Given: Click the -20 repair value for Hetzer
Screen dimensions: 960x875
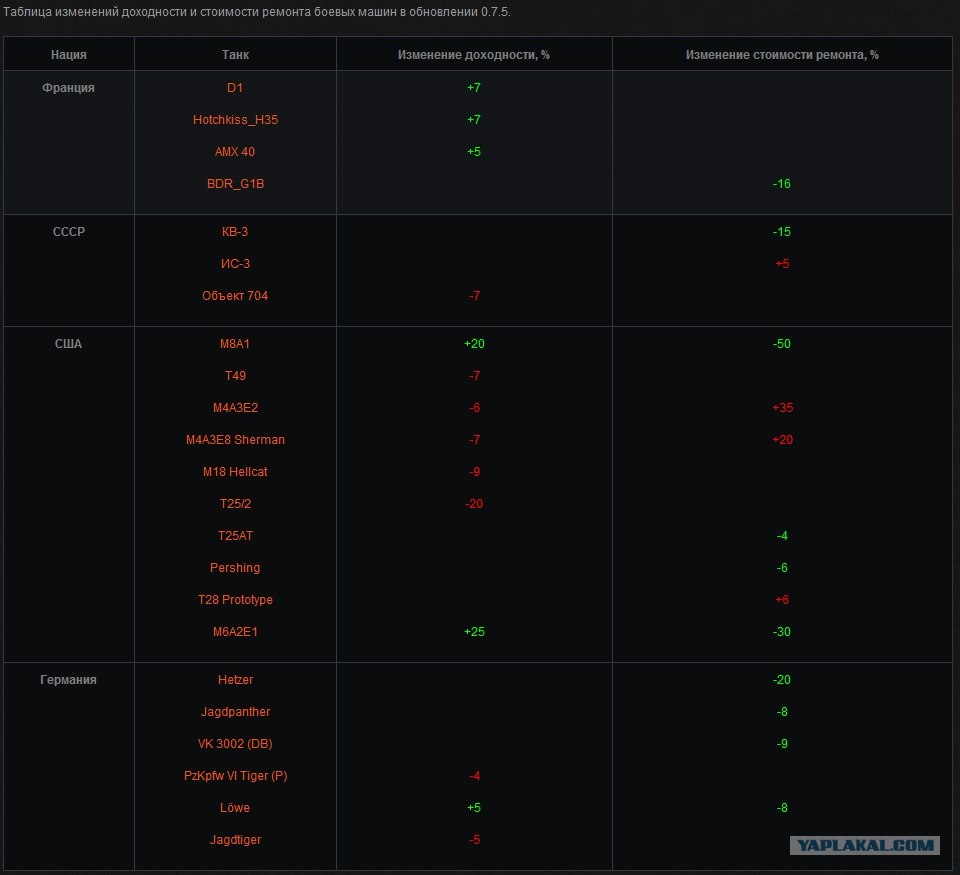Looking at the screenshot, I should tap(782, 680).
